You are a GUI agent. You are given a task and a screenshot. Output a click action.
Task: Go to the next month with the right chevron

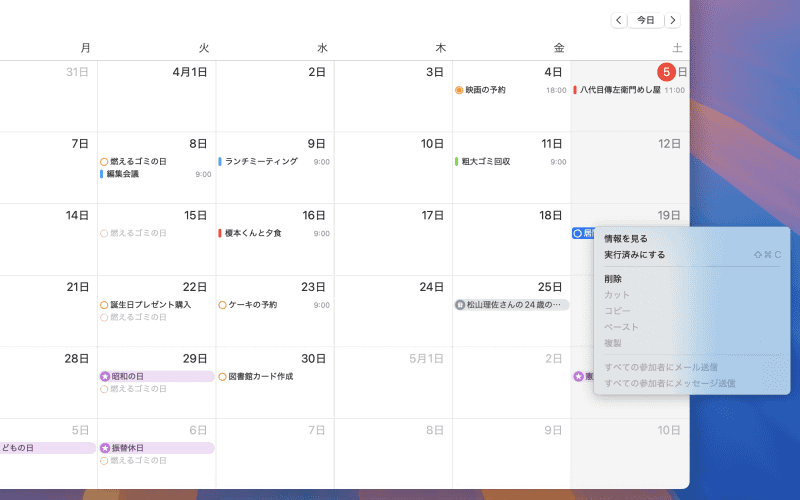point(672,20)
